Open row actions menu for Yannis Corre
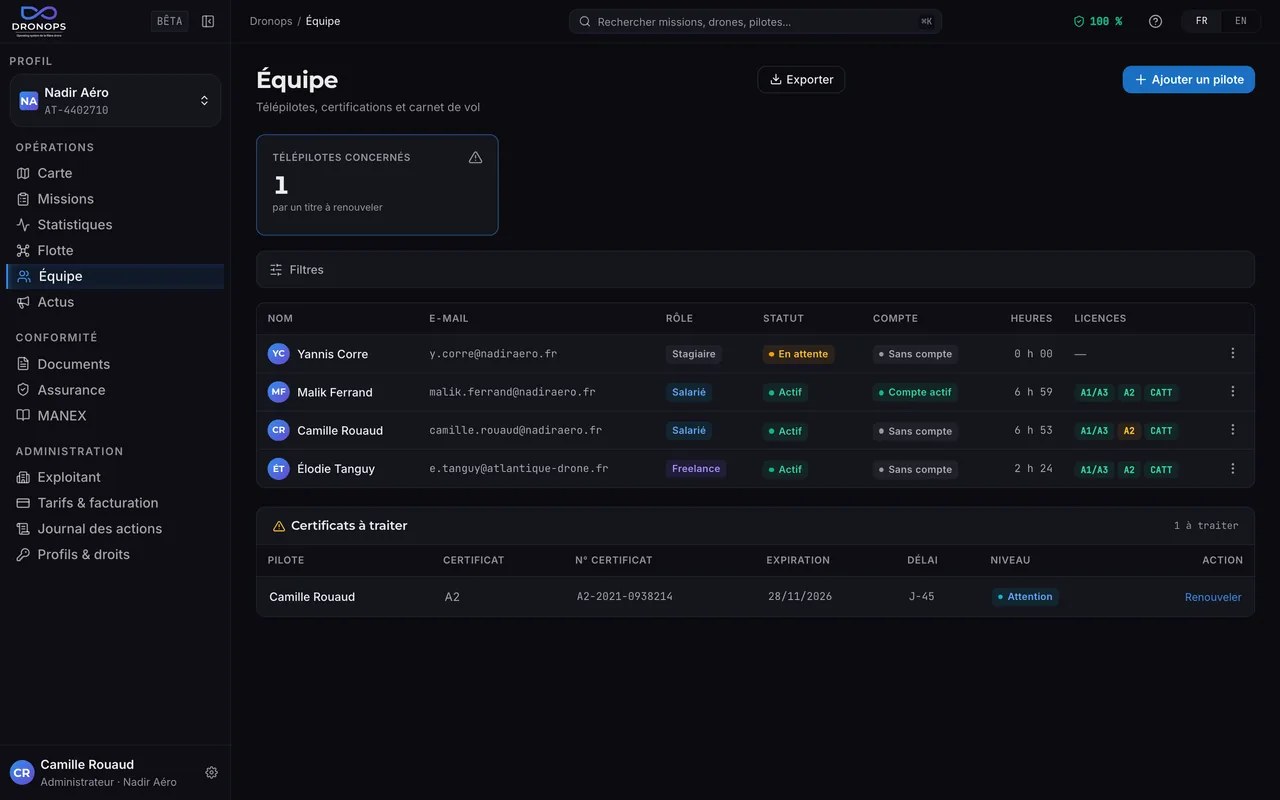Image resolution: width=1280 pixels, height=800 pixels. tap(1233, 353)
